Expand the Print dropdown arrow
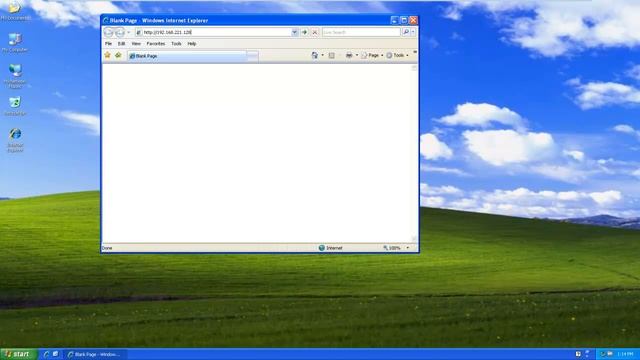Screen dimensions: 640x360 tap(357, 55)
